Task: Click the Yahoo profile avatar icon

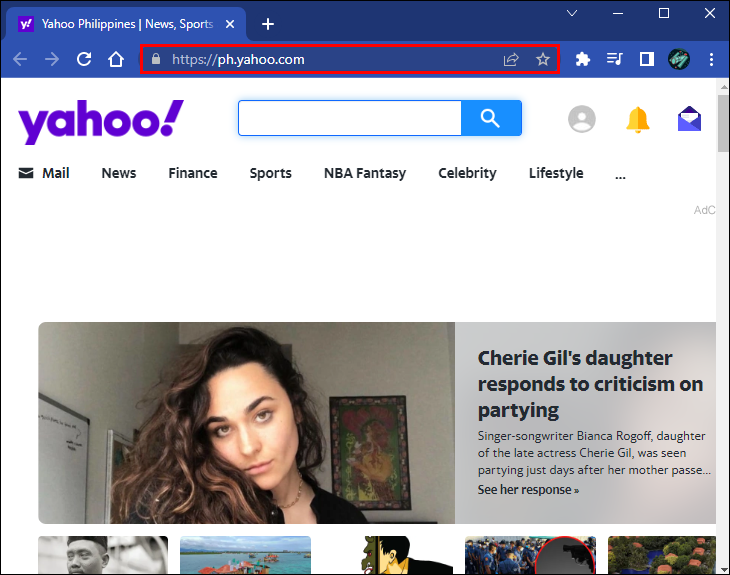Action: [x=581, y=119]
